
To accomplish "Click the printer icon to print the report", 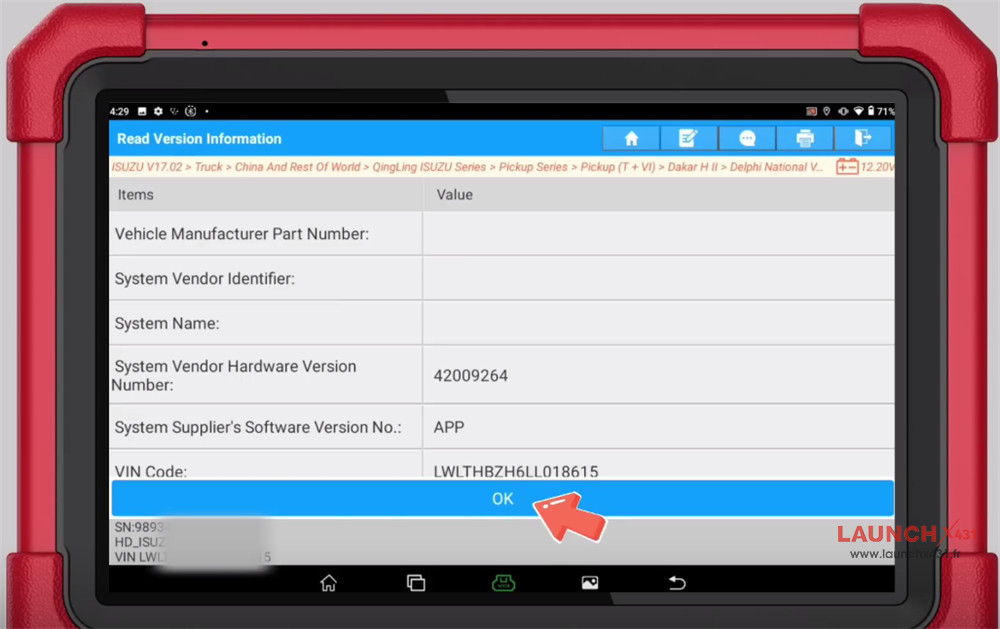I will (x=805, y=138).
